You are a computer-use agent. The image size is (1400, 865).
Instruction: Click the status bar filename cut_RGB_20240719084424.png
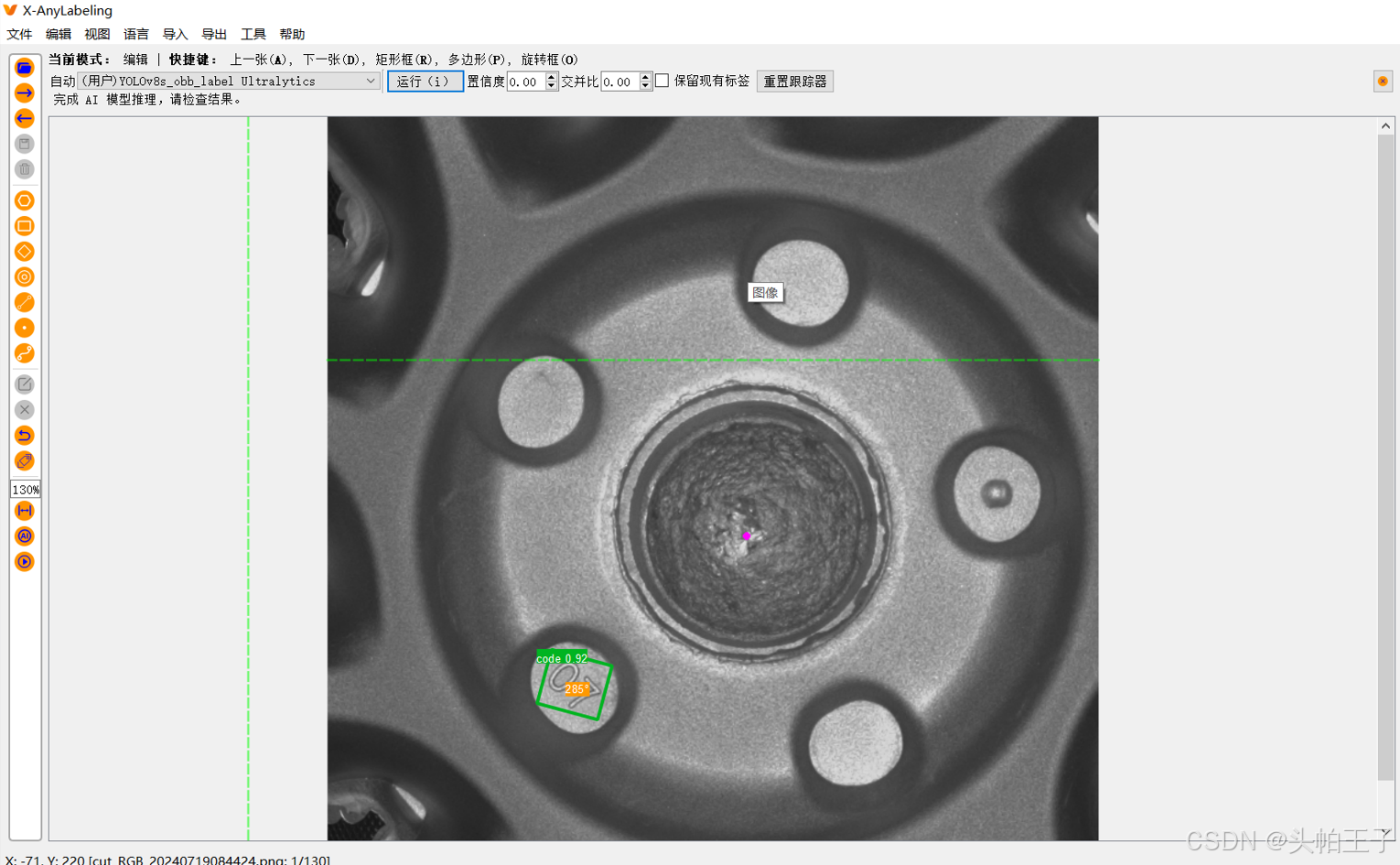pyautogui.click(x=188, y=860)
